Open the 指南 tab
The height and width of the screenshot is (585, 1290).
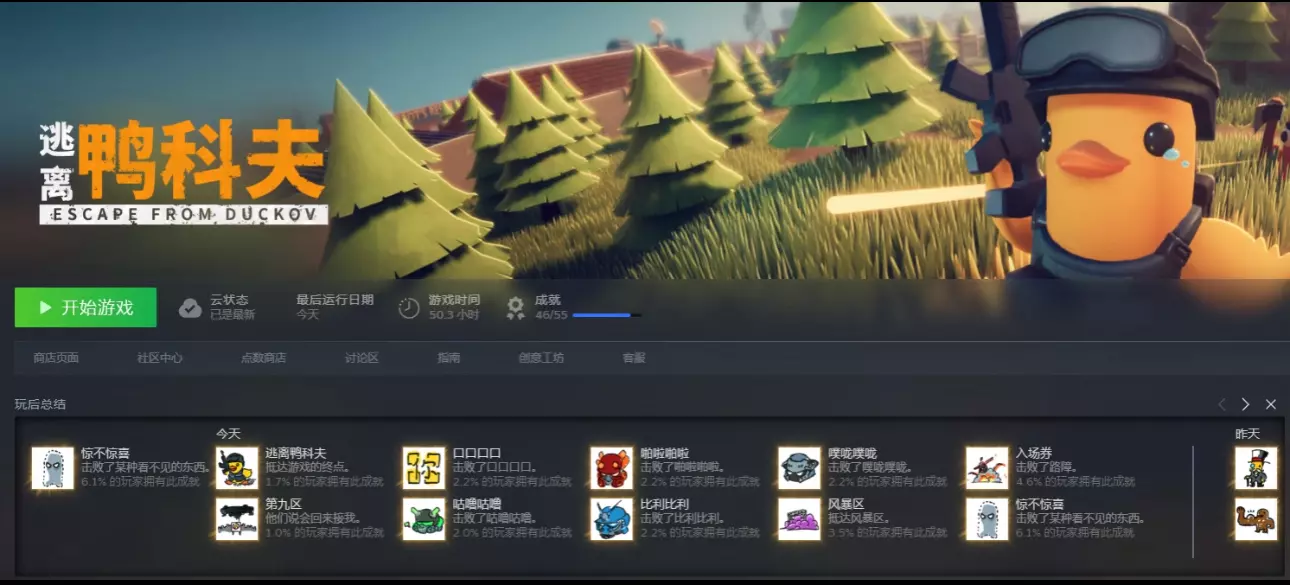coord(449,358)
